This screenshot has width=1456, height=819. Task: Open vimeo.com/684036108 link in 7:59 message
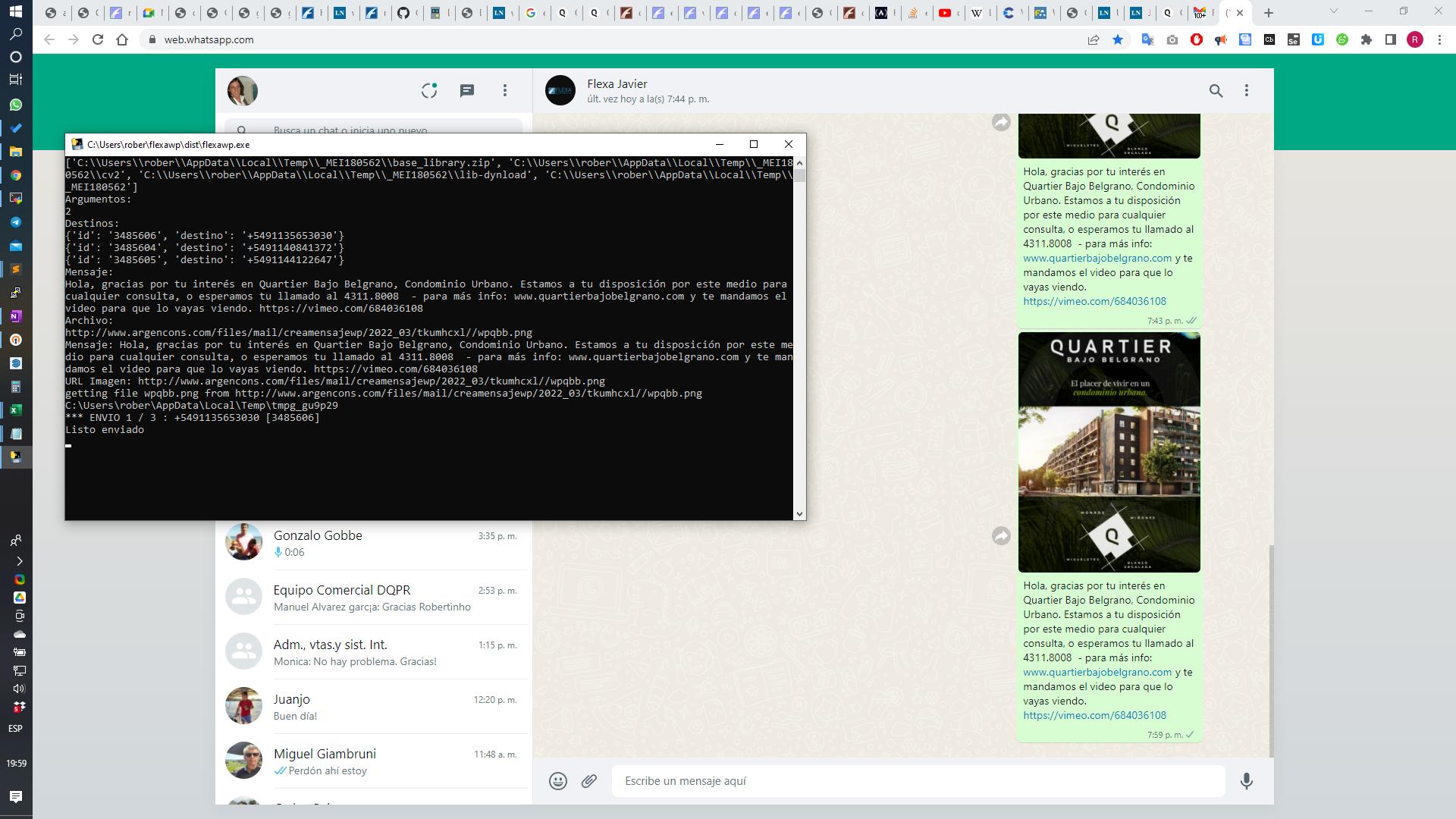click(x=1094, y=715)
